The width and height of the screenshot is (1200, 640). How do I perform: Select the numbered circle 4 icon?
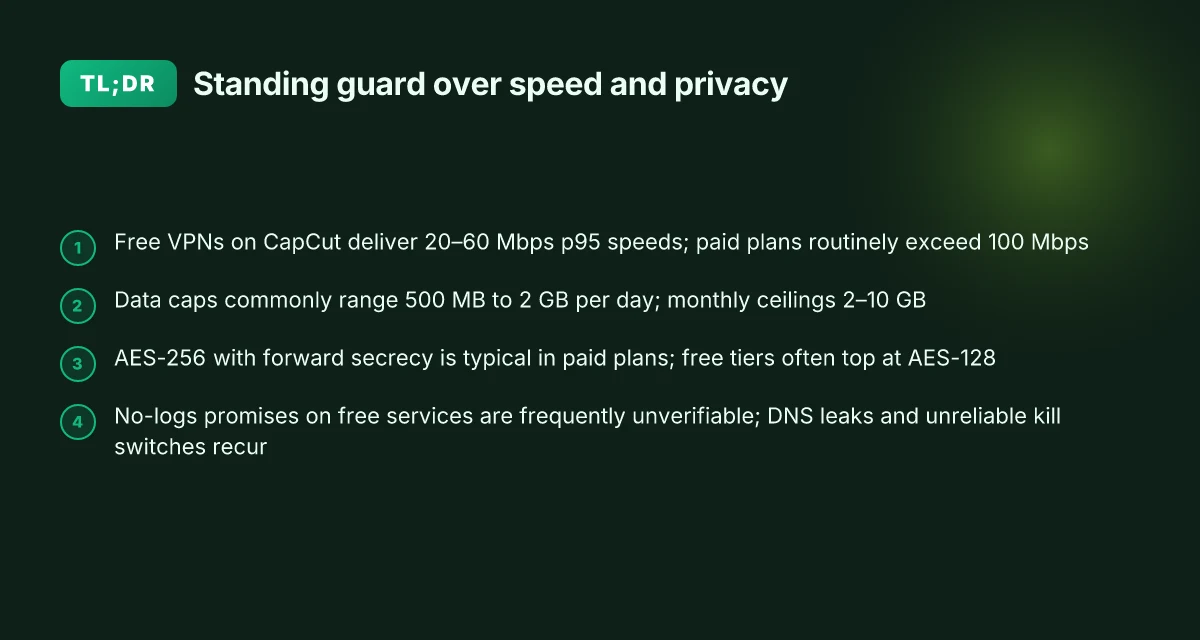[x=78, y=422]
